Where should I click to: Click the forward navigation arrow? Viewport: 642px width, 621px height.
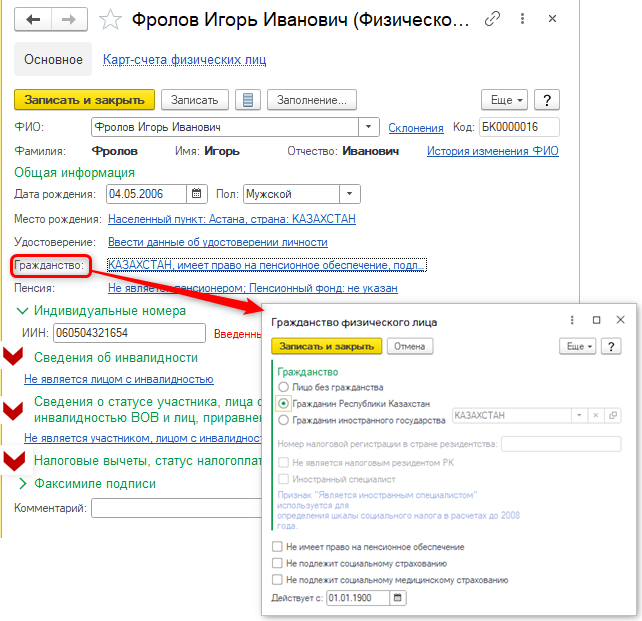point(68,19)
